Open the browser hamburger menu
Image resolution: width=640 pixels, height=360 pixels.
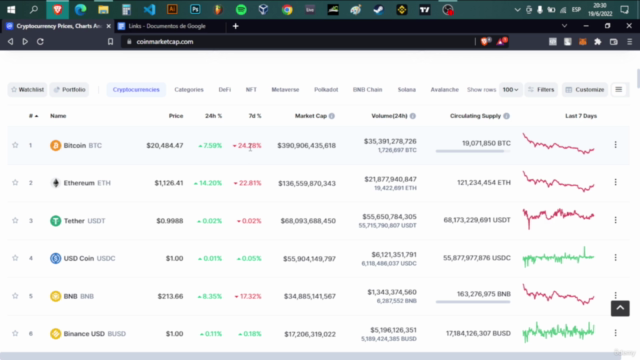point(629,42)
